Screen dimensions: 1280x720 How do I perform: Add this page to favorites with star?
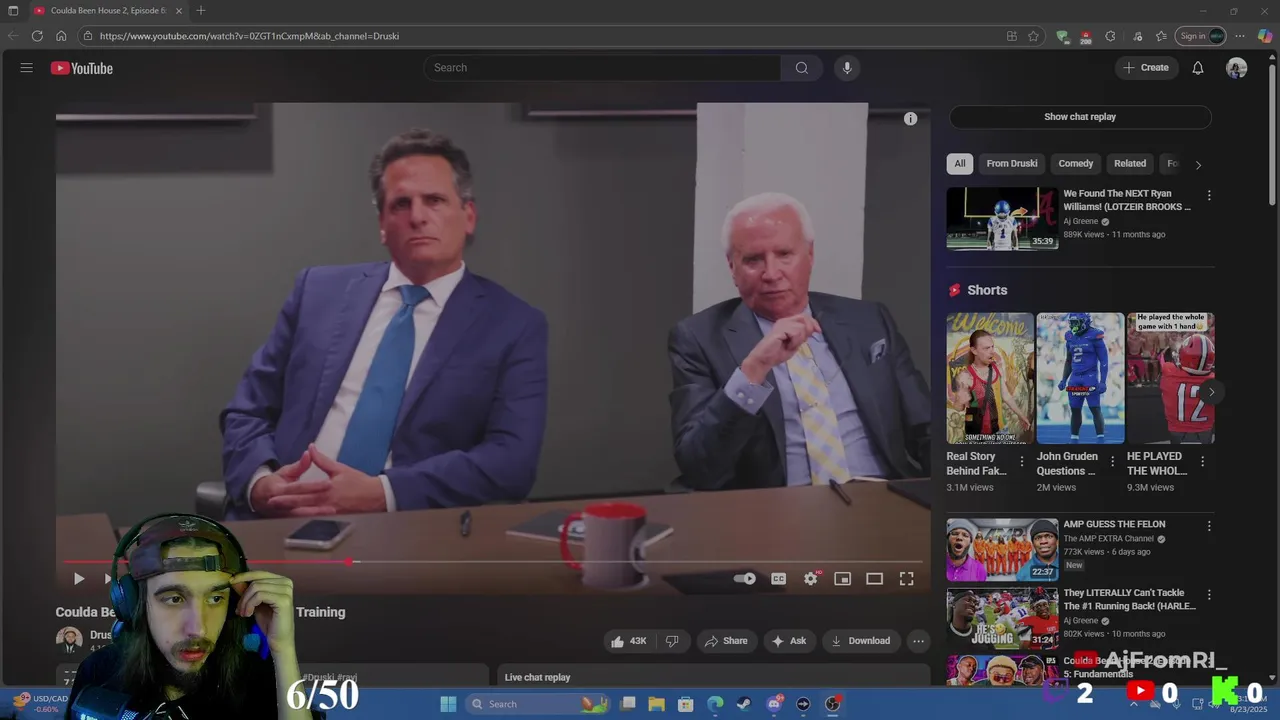(x=1033, y=36)
